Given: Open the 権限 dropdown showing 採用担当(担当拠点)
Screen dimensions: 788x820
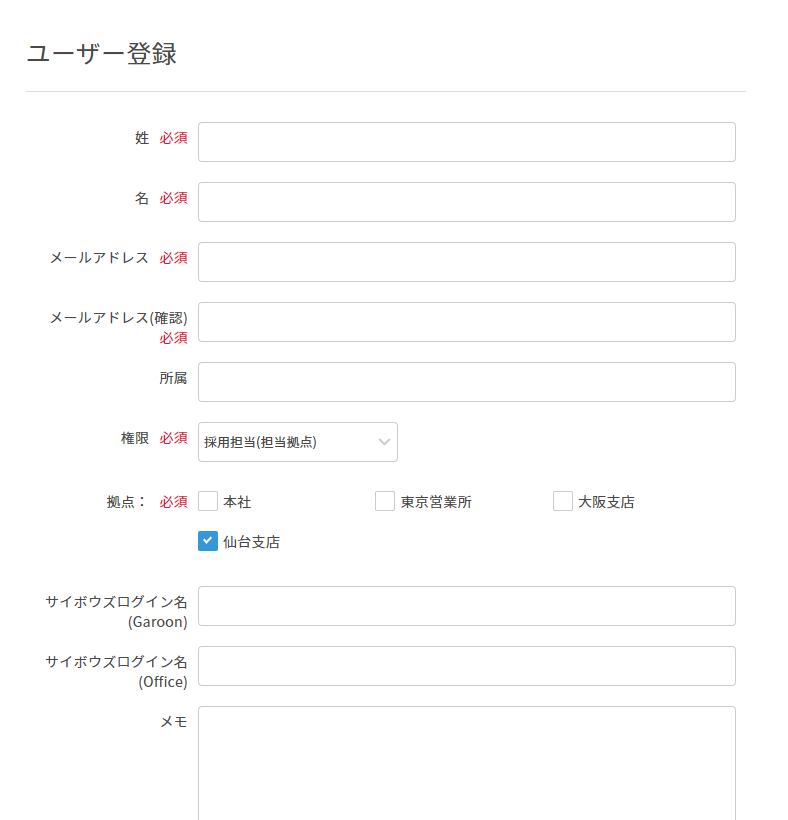Looking at the screenshot, I should point(297,442).
